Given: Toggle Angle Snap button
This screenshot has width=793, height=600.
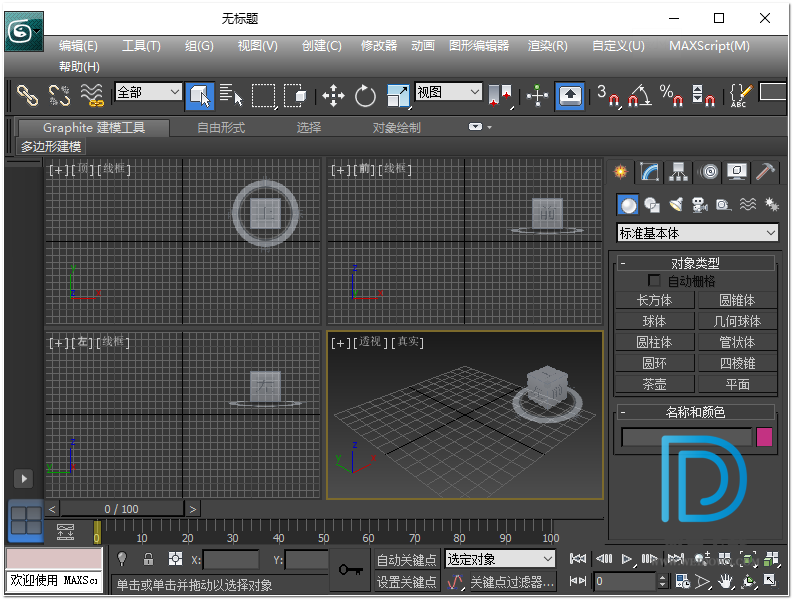Looking at the screenshot, I should coord(640,95).
